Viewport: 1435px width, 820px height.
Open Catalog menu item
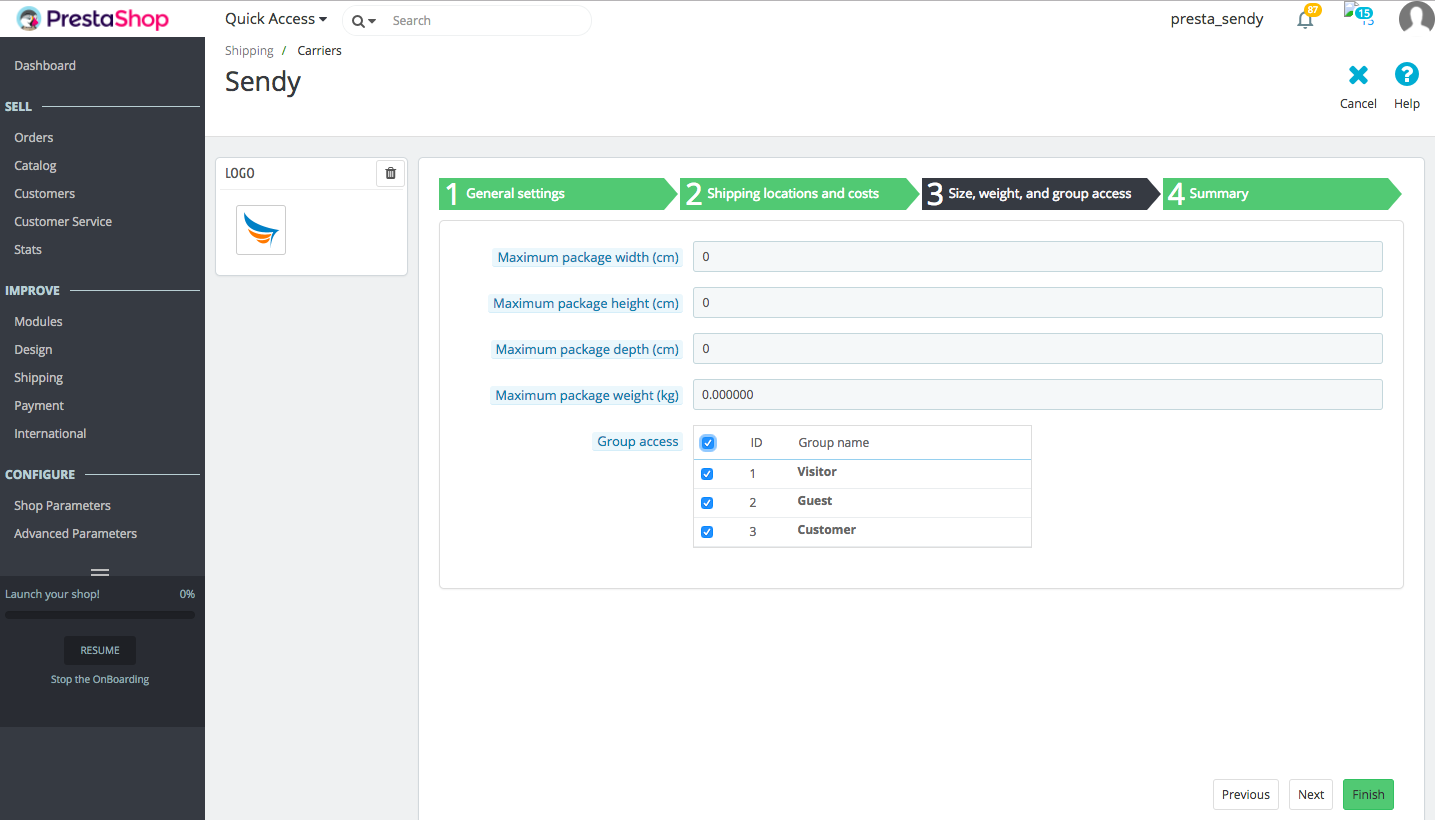(x=35, y=165)
